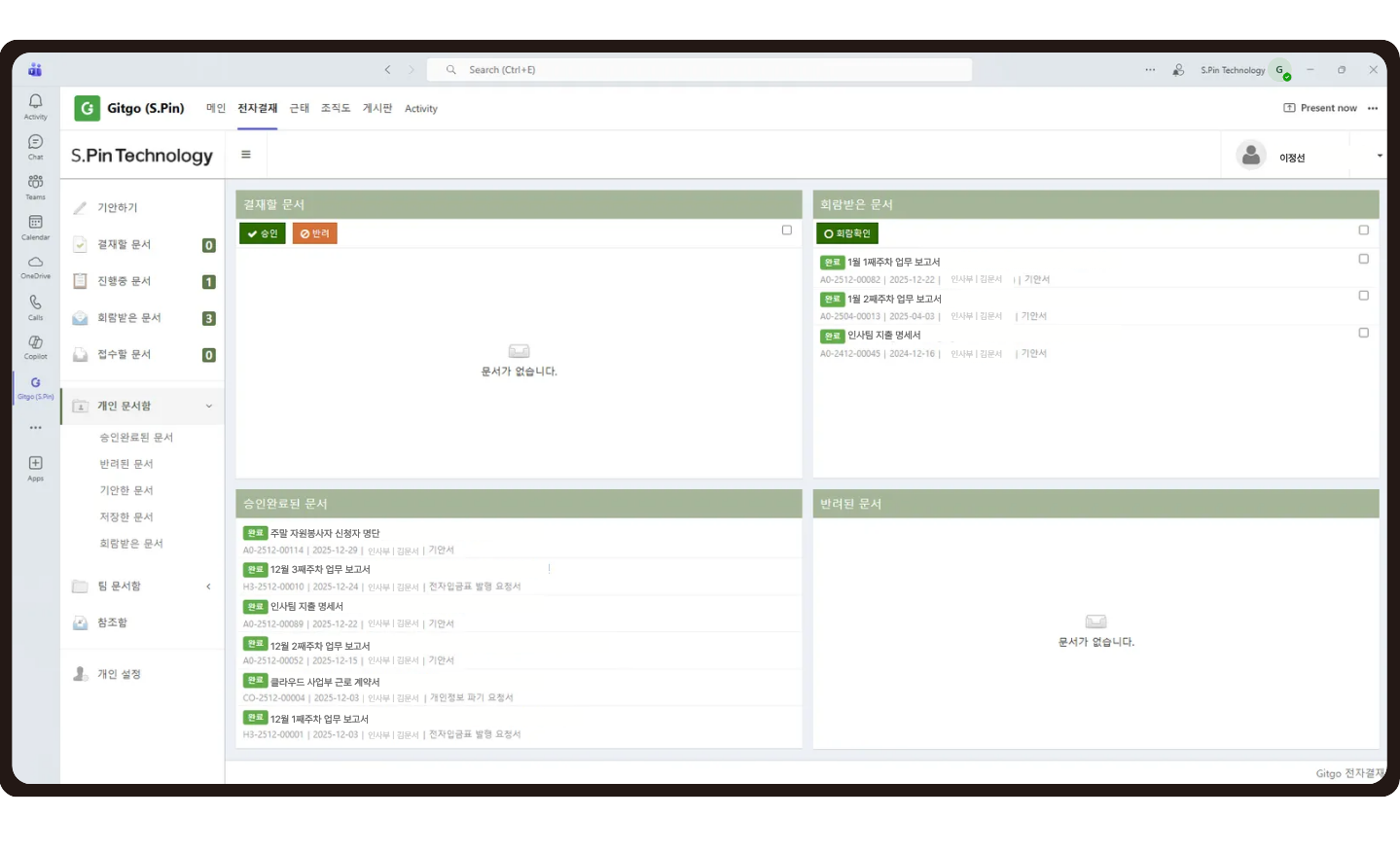Screen dimensions: 1400x852
Task: Open the 이정선 user profile dropdown
Action: click(1379, 156)
